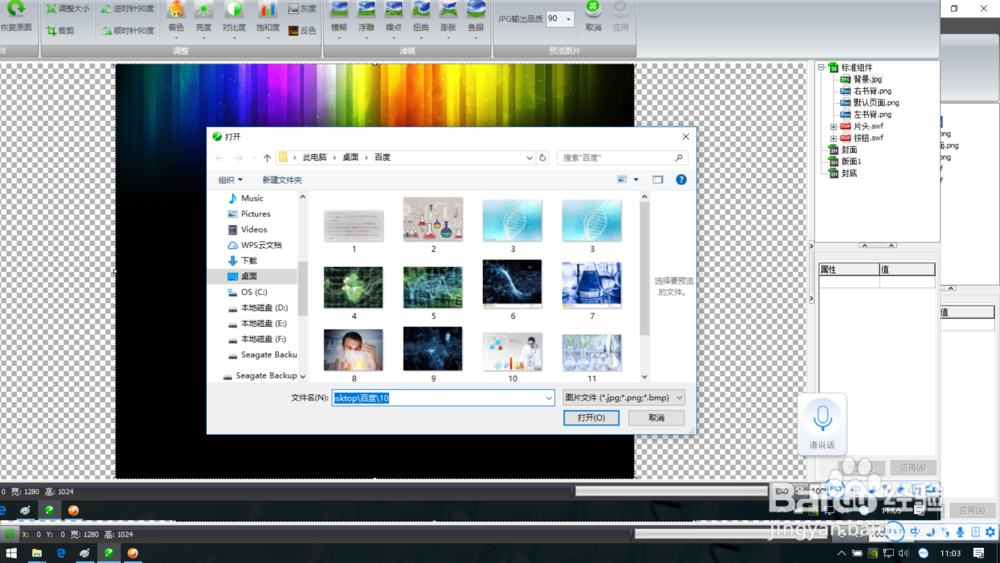
Task: Apply the 反色 invert colors effect
Action: coord(302,31)
